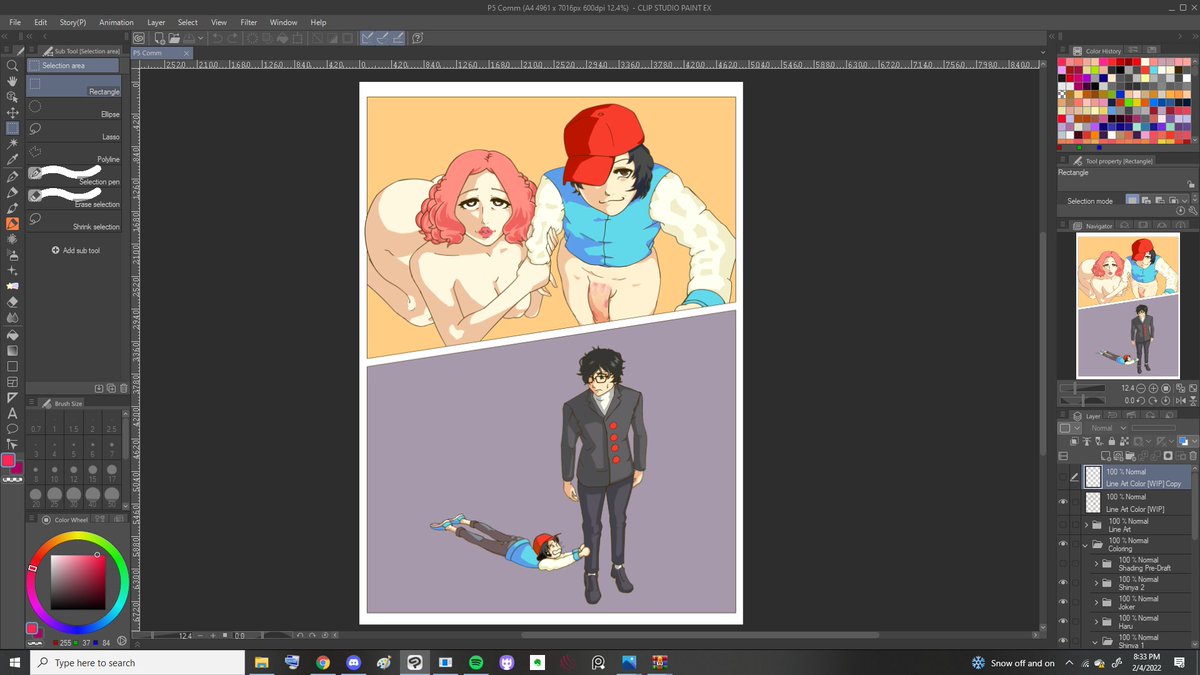Open the Edit menu
The width and height of the screenshot is (1200, 675).
click(x=40, y=22)
